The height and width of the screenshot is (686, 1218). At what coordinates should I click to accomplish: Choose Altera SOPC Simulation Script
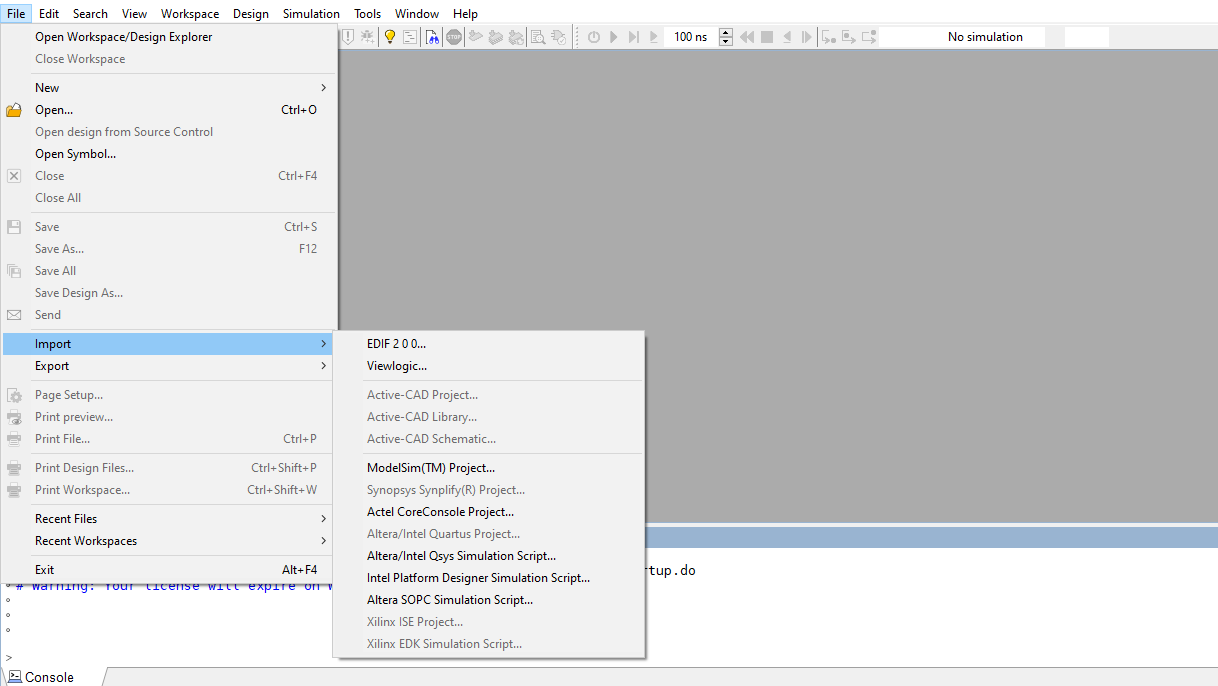(489, 600)
